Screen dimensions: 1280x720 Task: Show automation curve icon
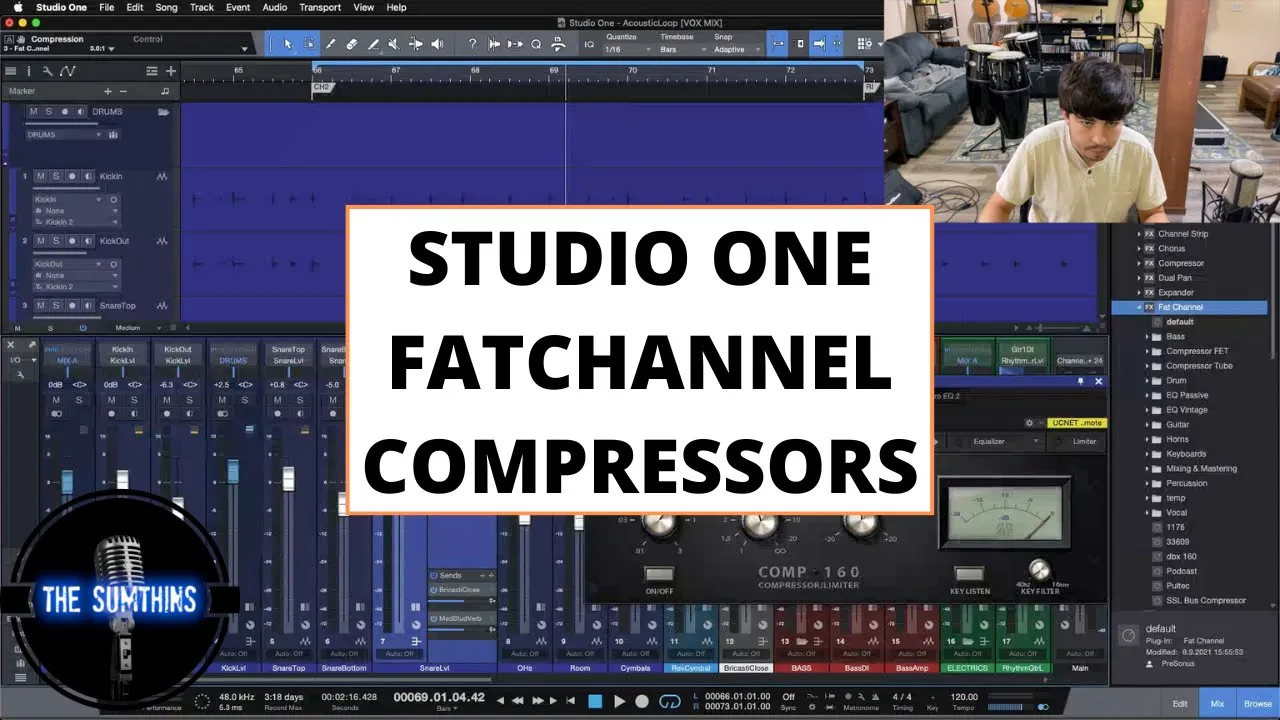[67, 71]
